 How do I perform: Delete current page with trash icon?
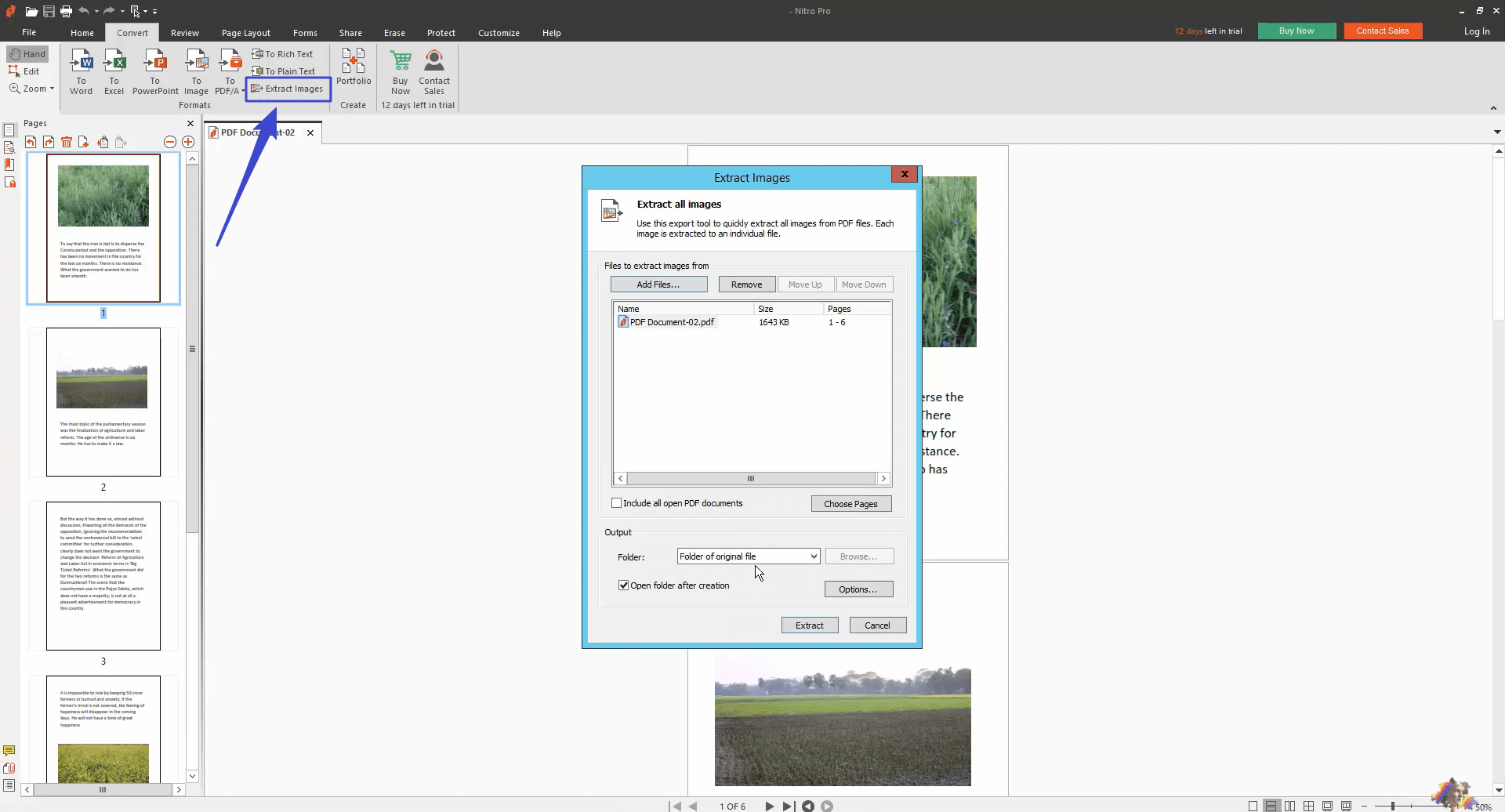(67, 142)
